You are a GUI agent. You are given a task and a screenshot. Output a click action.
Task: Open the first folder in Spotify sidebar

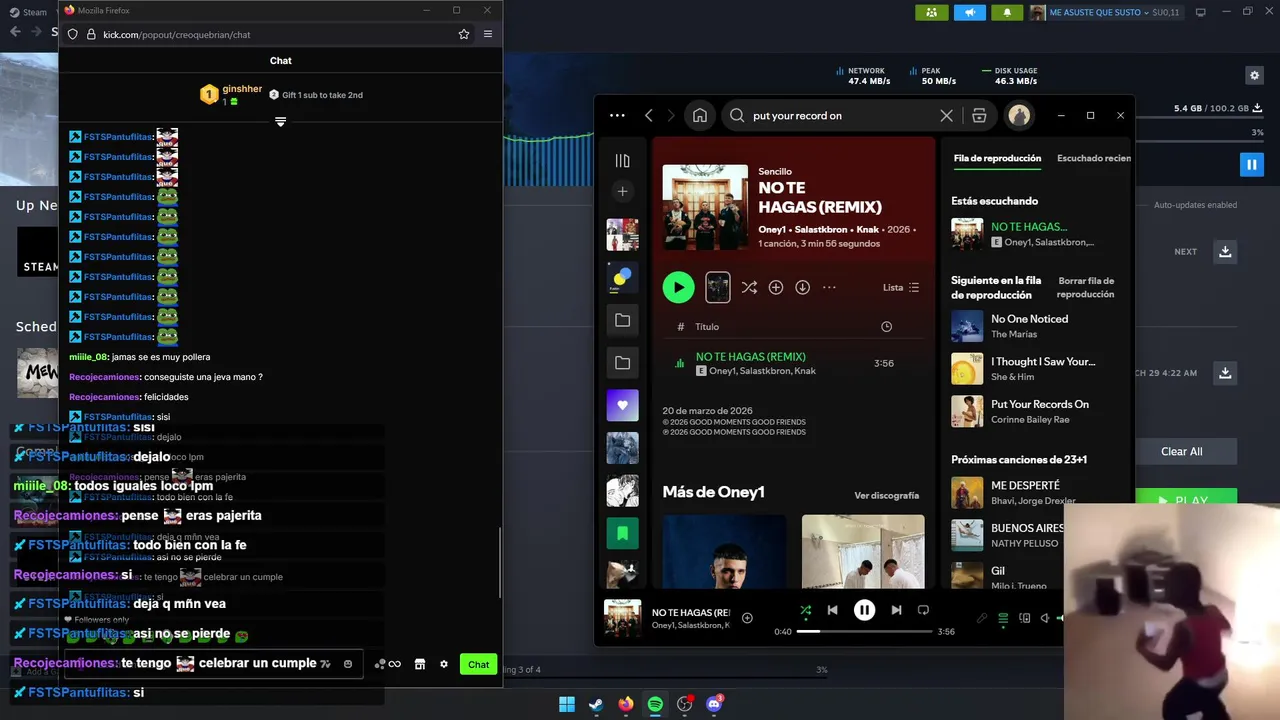[x=622, y=320]
